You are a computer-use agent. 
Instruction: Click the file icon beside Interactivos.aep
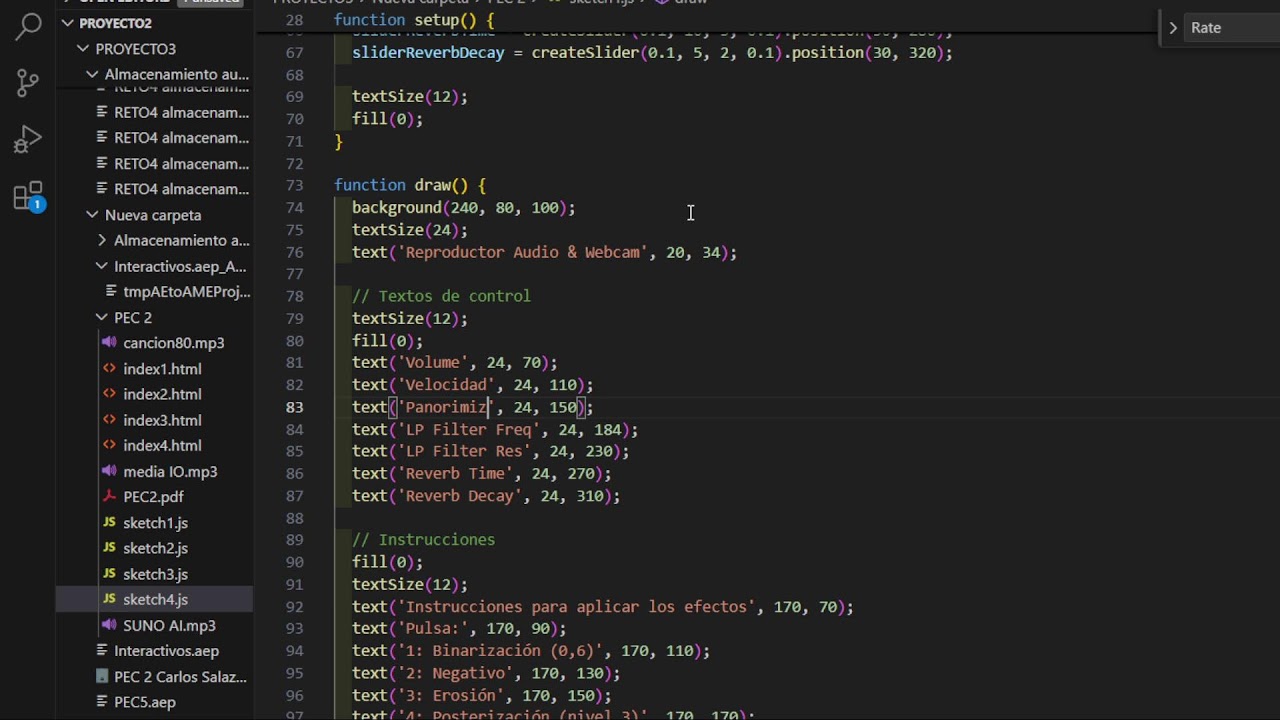click(101, 651)
